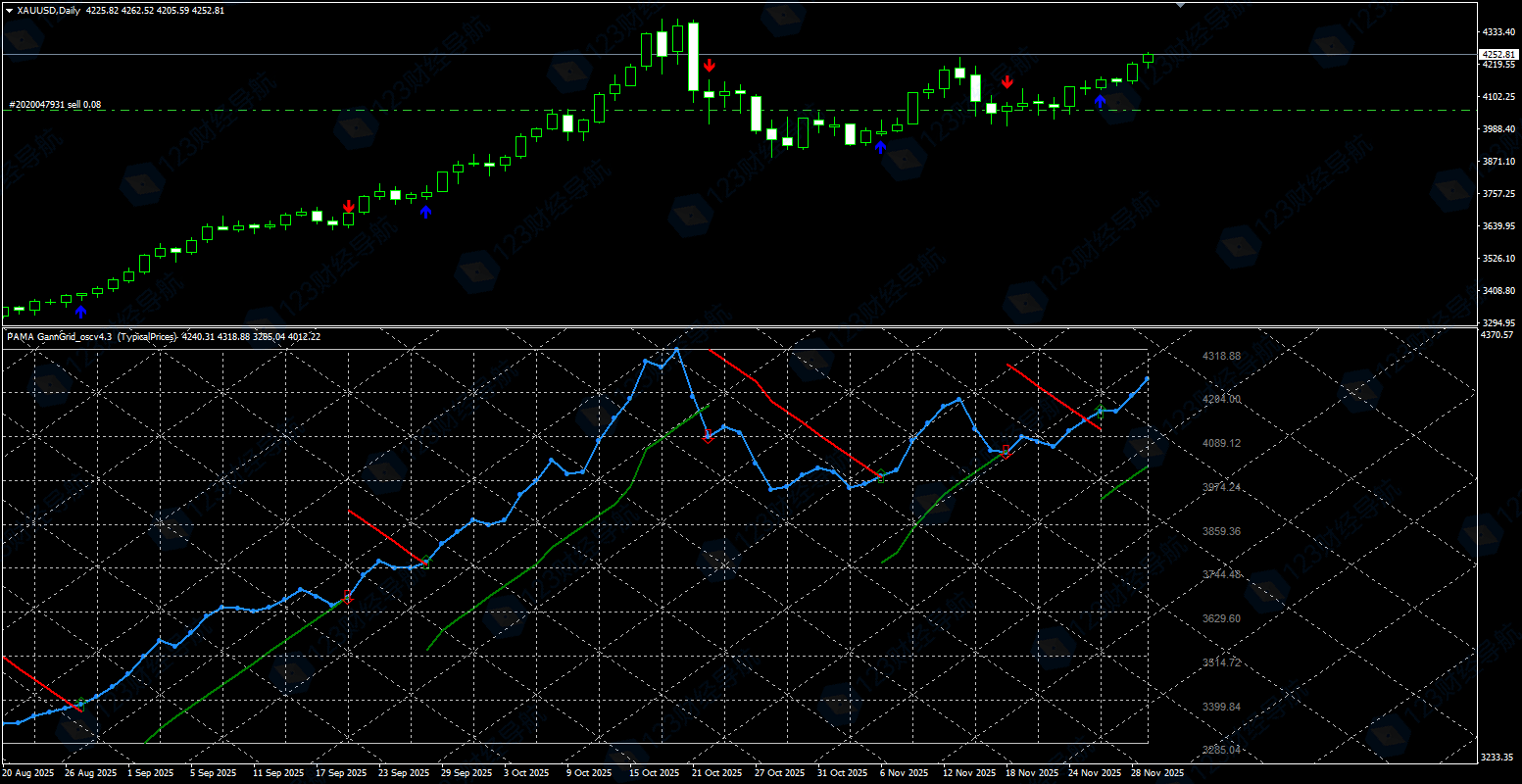The height and width of the screenshot is (784, 1522).
Task: Click the 4333.40 price scale label
Action: [1497, 32]
